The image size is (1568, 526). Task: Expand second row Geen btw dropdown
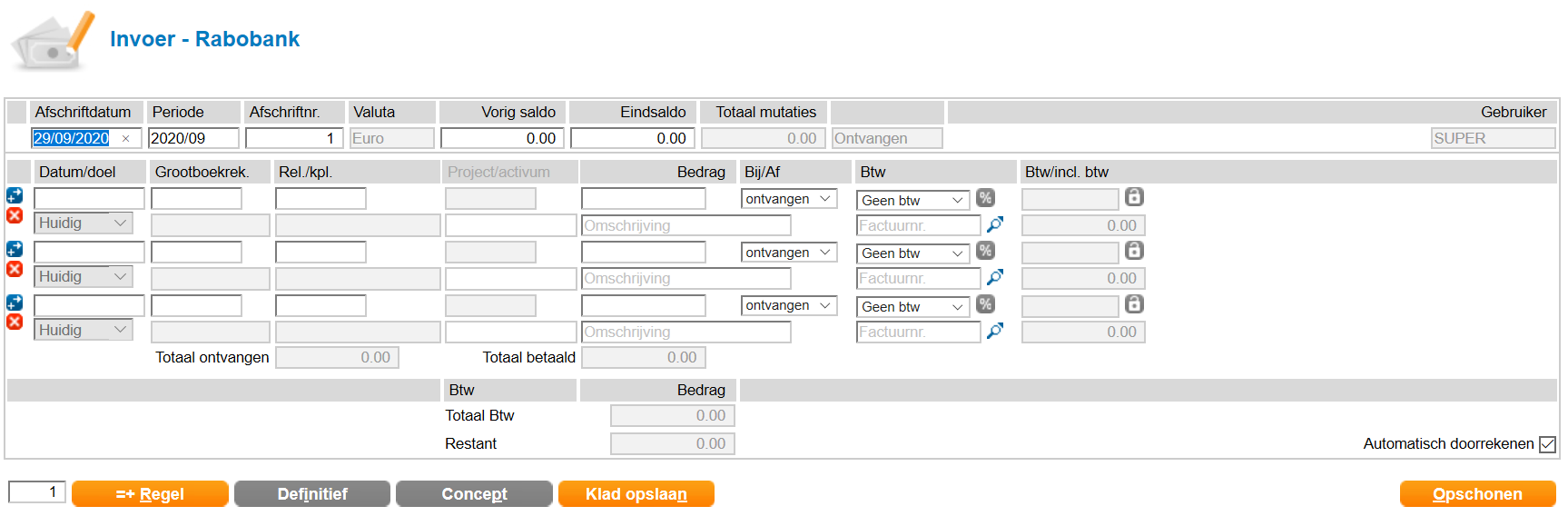point(912,253)
